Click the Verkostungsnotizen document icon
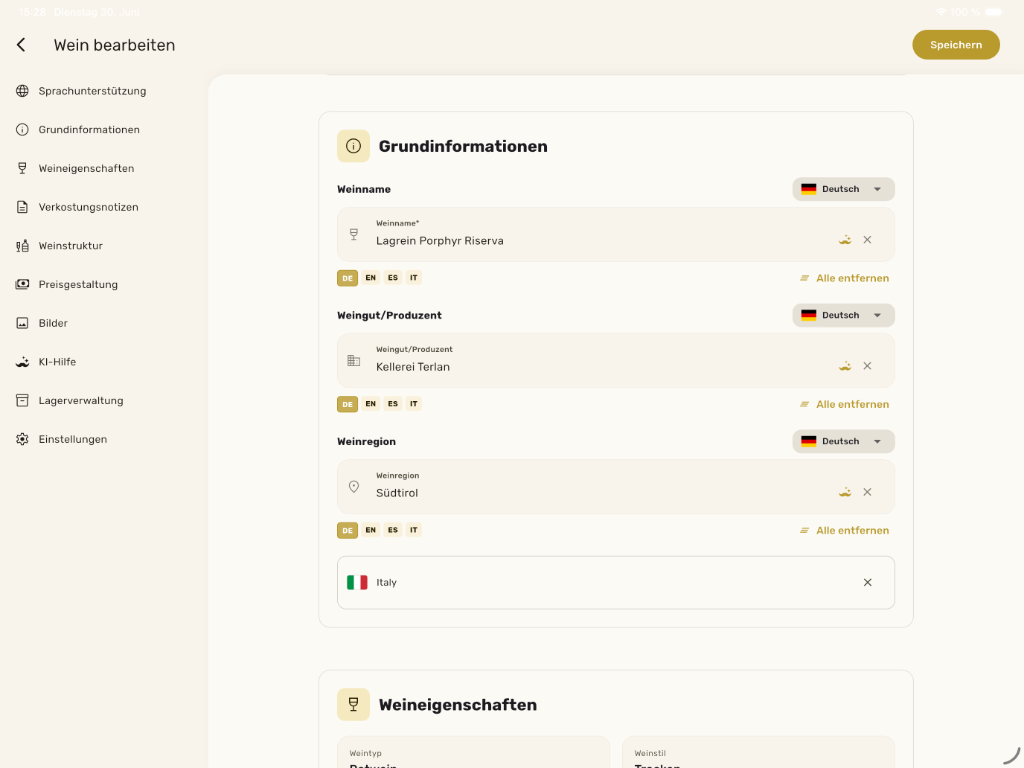Image resolution: width=1024 pixels, height=768 pixels. point(22,207)
